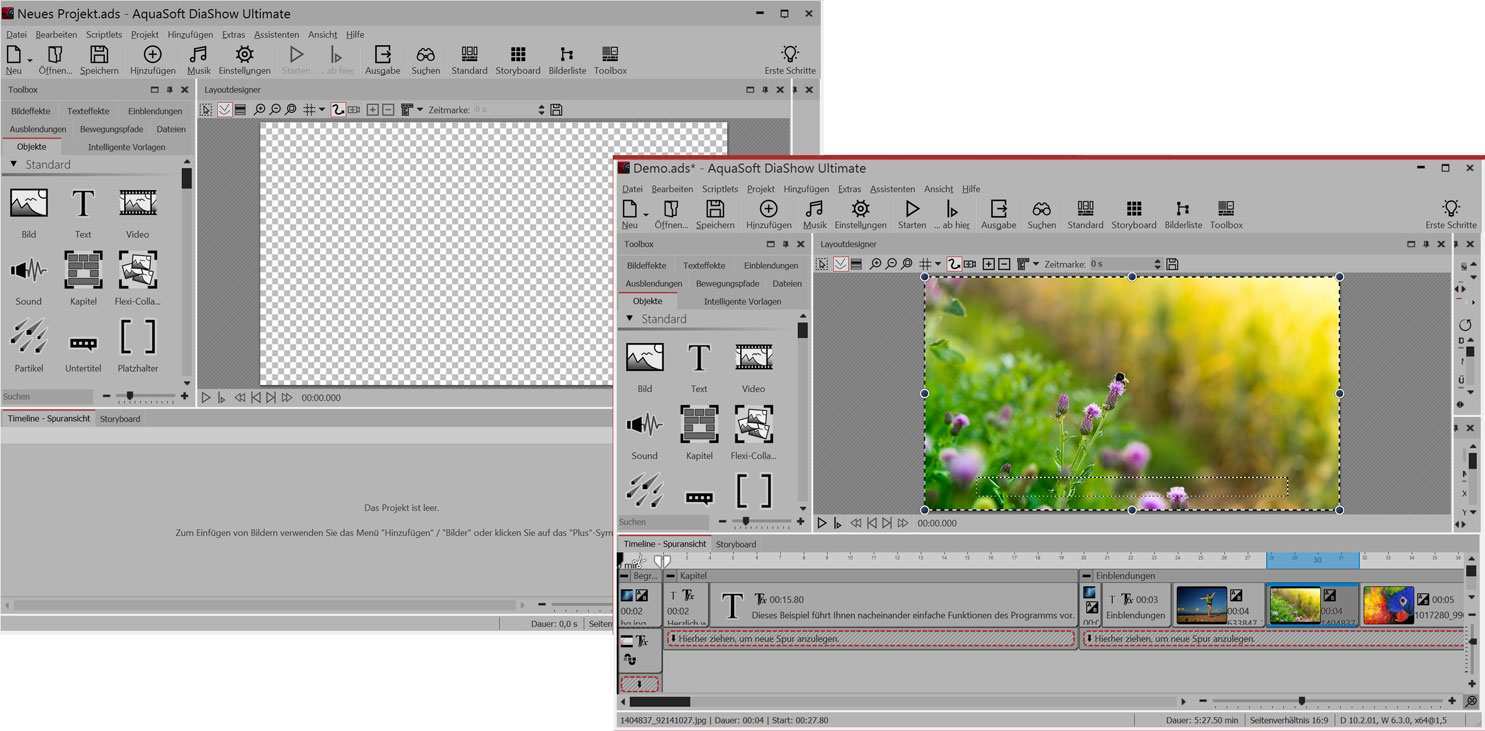Click Erste Schritte lightbulb in Demo.ads window
Image resolution: width=1485 pixels, height=731 pixels.
tap(1450, 209)
